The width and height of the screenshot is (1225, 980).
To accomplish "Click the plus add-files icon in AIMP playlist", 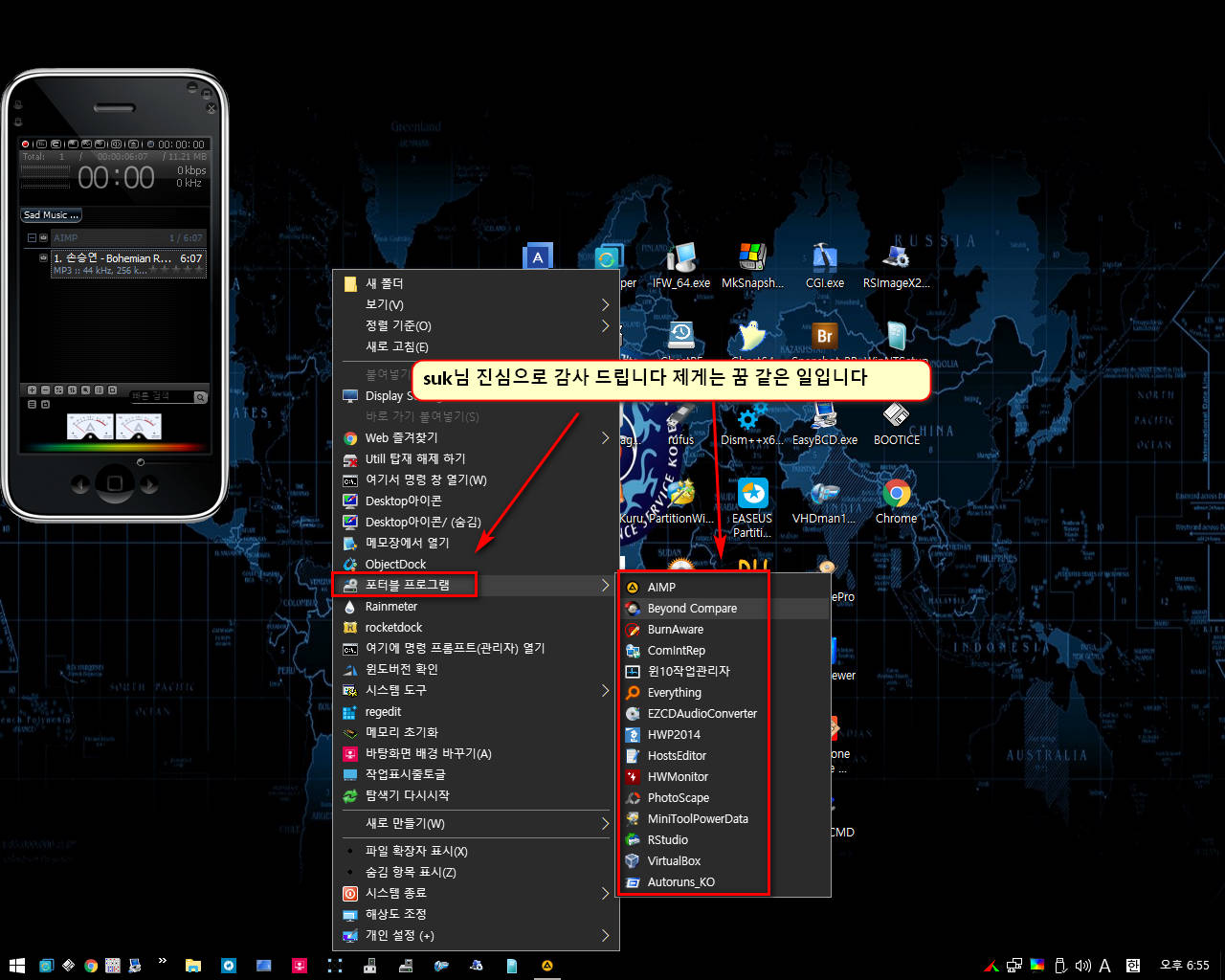I will [x=32, y=390].
